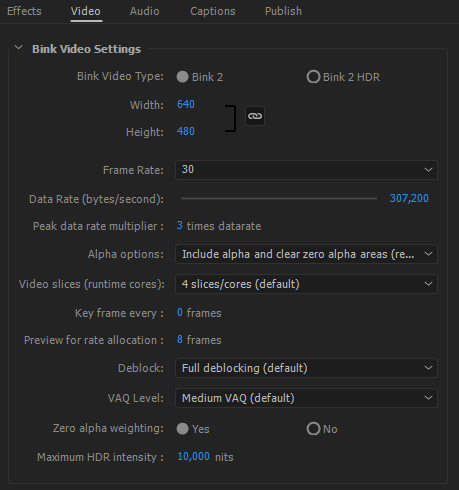Click the Height value 480
459x490 pixels.
[x=186, y=131]
